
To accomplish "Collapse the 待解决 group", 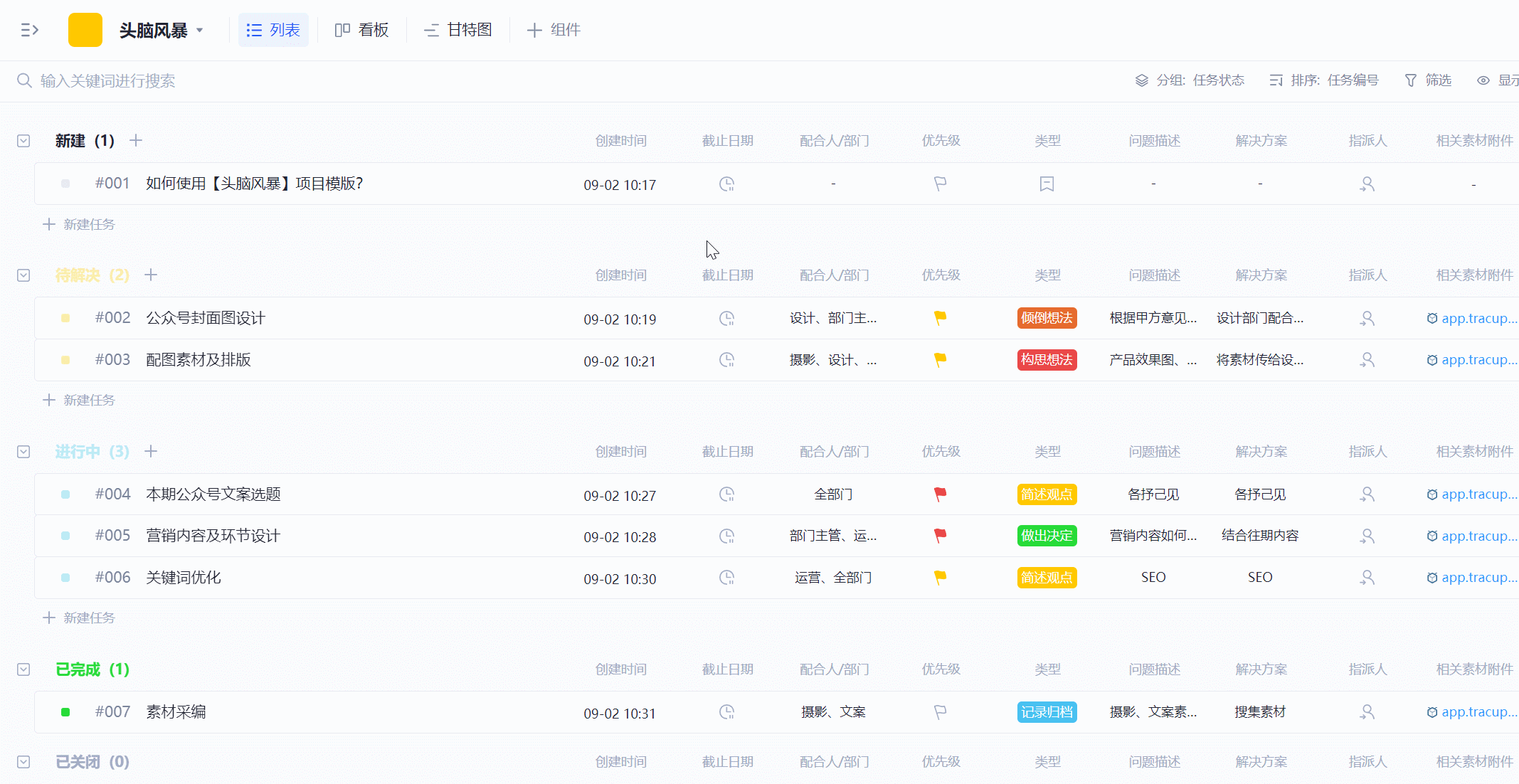I will coord(23,275).
